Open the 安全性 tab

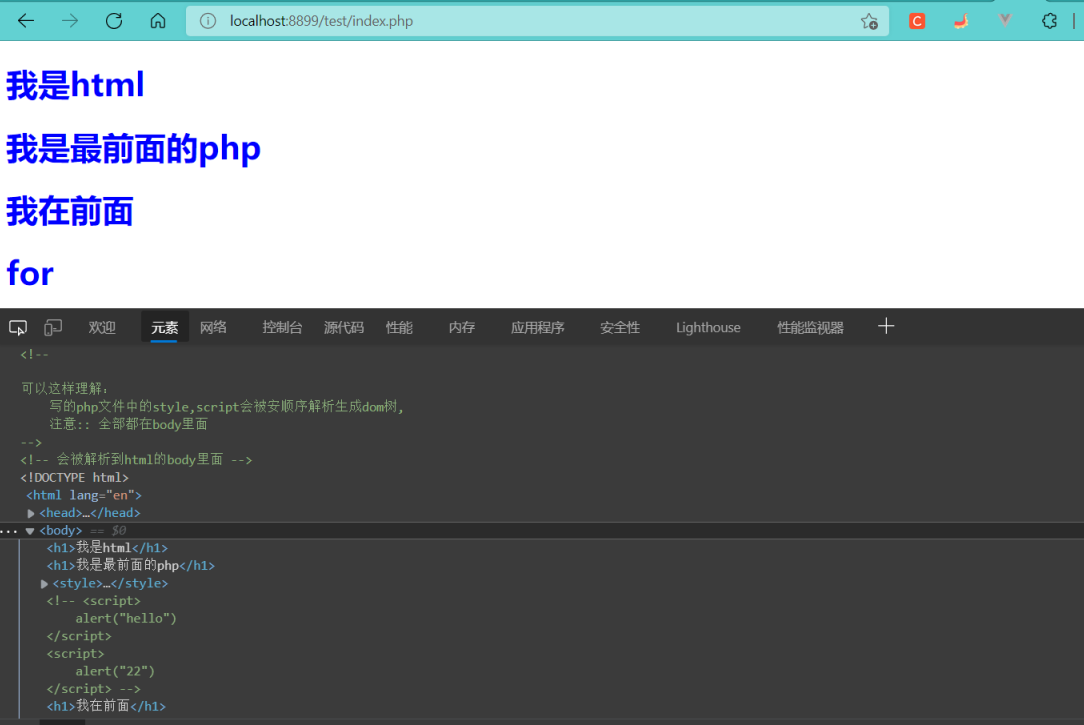(x=620, y=328)
